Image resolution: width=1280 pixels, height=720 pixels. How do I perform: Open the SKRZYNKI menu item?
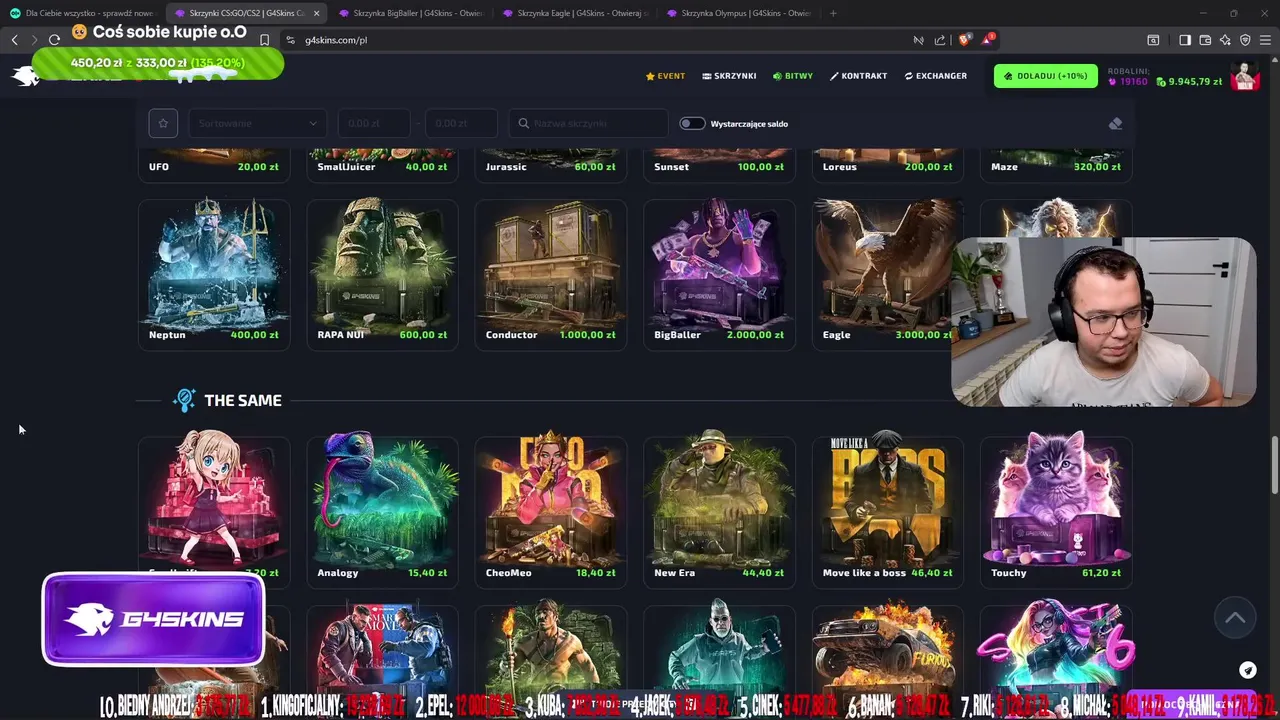(x=729, y=76)
